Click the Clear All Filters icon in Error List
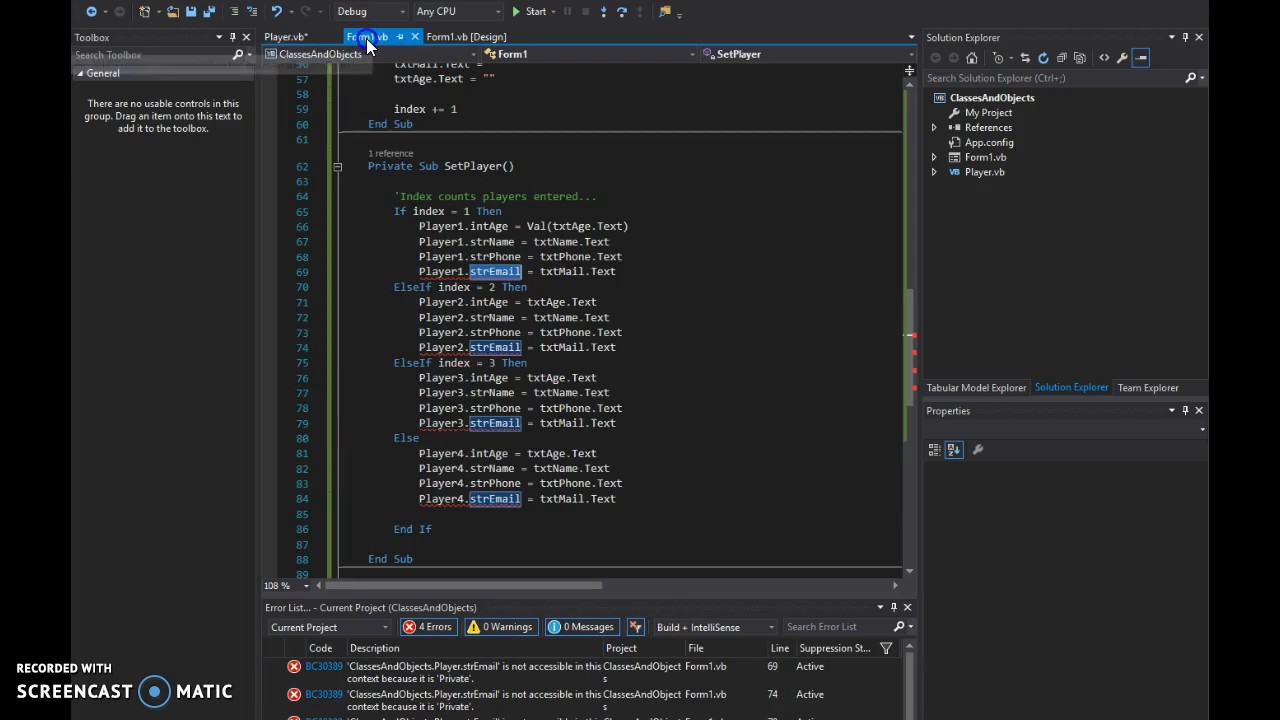 point(635,628)
